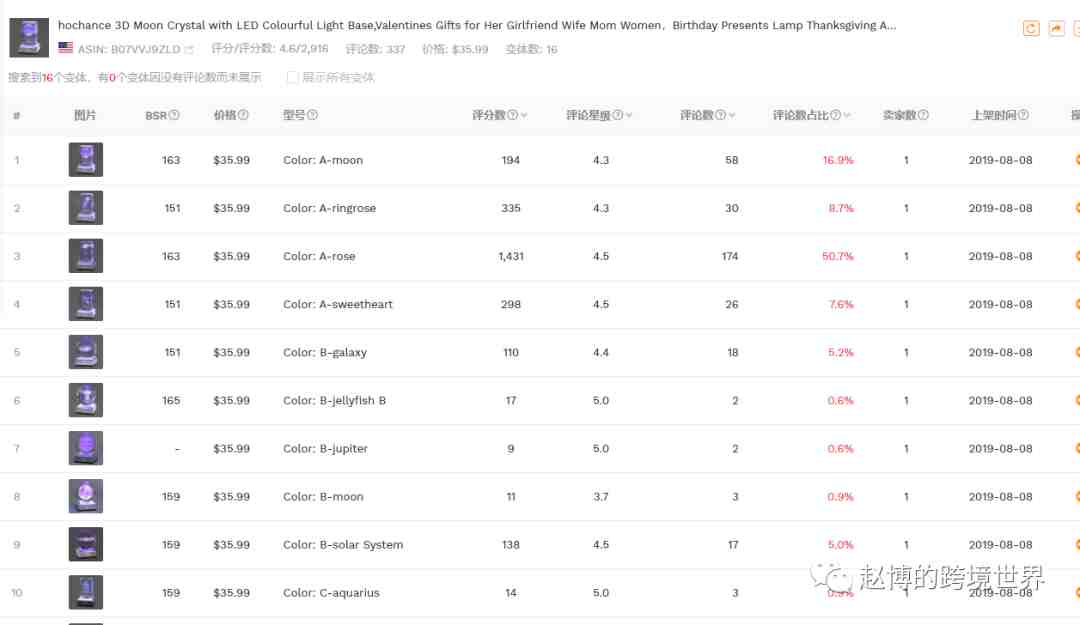Sort by 评论数占比 column dropdown arrow
This screenshot has width=1080, height=625.
[847, 116]
